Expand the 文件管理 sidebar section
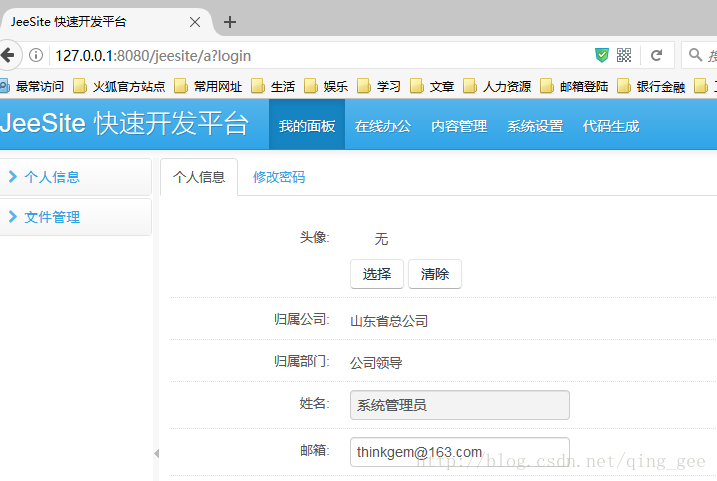Viewport: 717px width, 481px height. pos(75,217)
